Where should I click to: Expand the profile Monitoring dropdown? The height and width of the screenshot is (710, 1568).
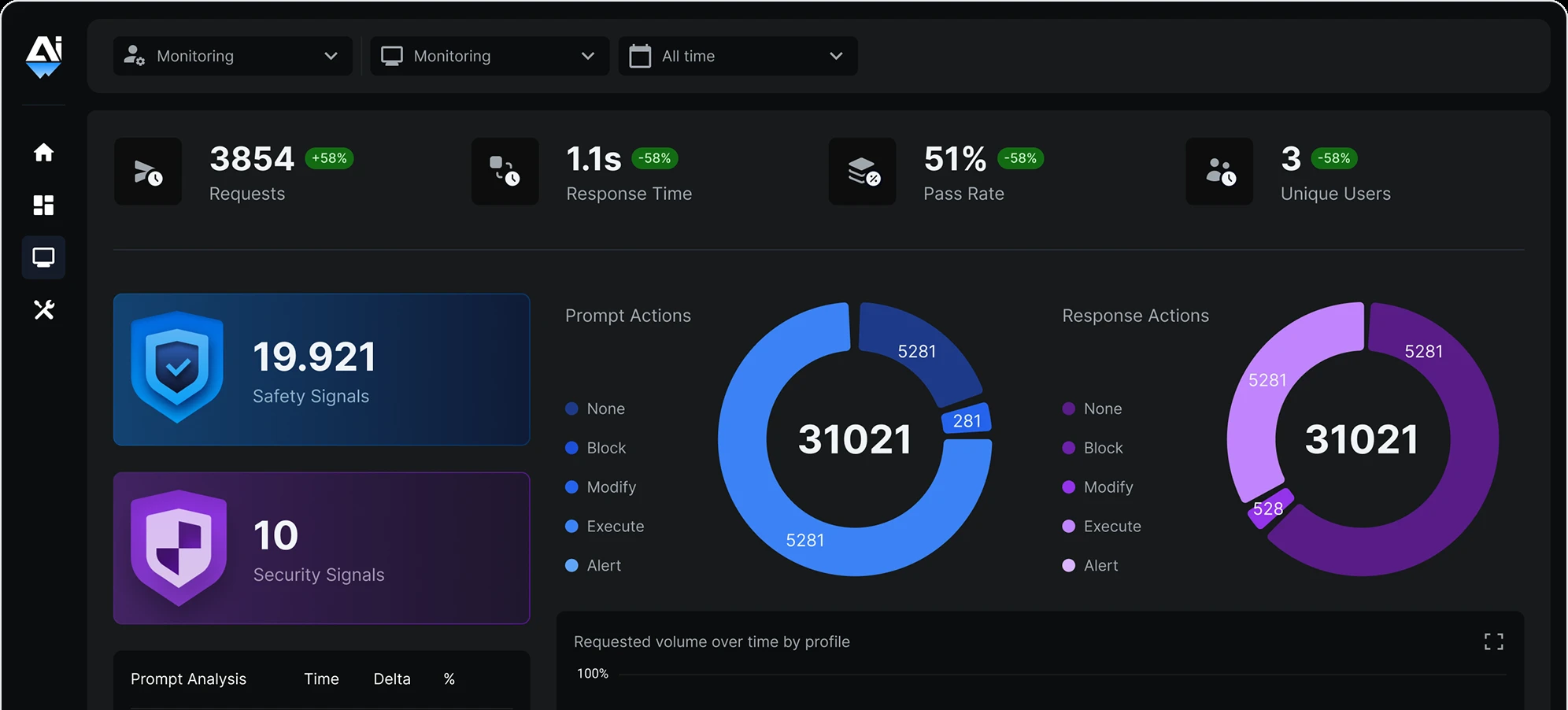(231, 56)
